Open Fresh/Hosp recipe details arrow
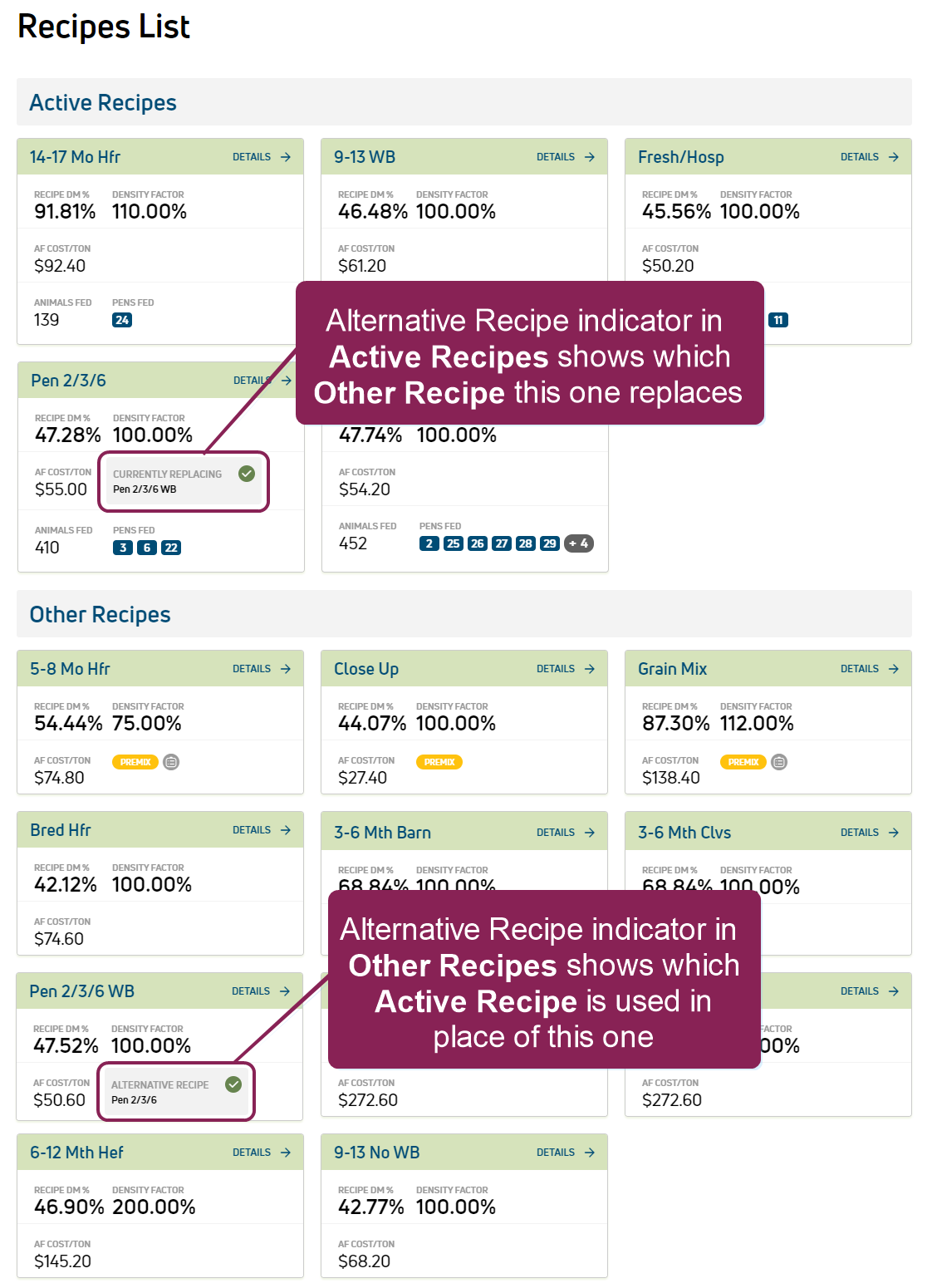The image size is (927, 1288). click(894, 157)
